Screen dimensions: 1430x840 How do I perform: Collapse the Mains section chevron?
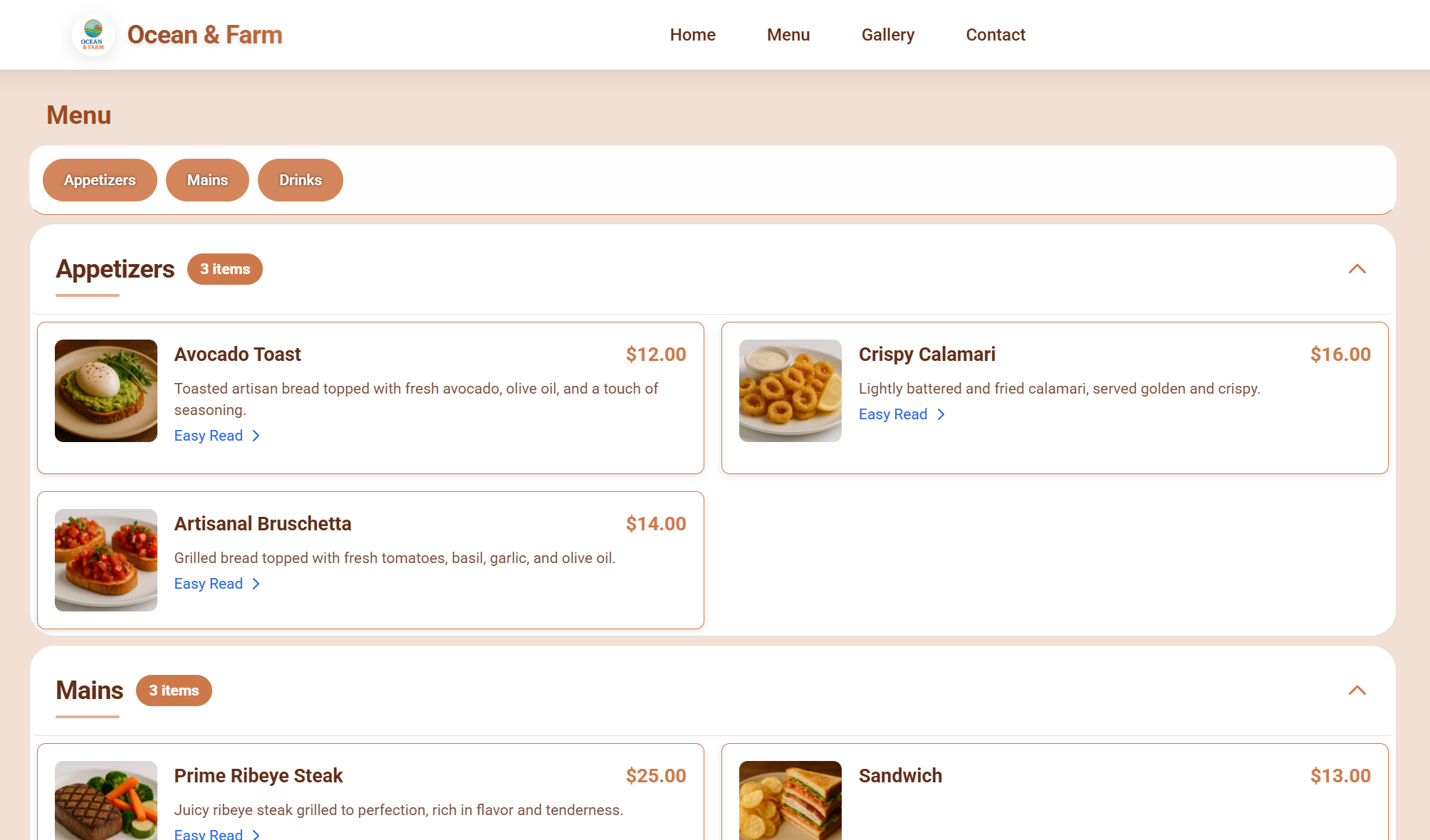coord(1357,691)
